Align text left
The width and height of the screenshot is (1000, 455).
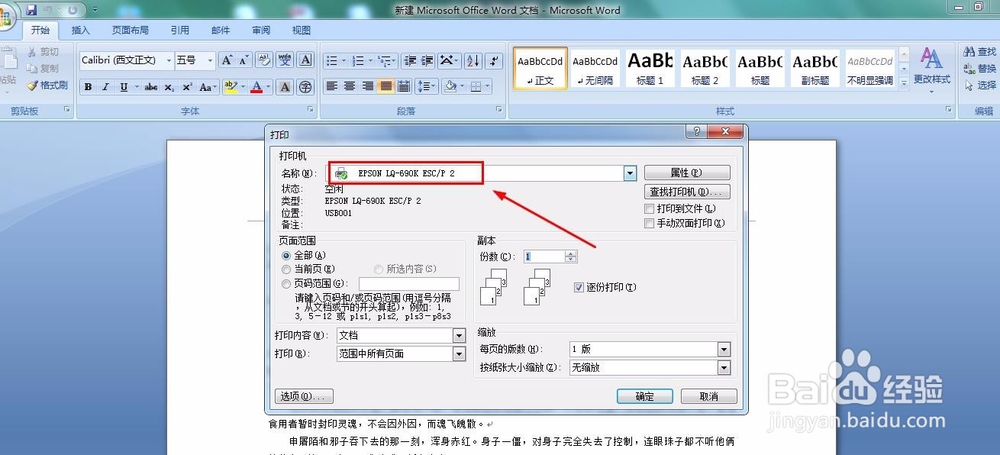pyautogui.click(x=332, y=86)
